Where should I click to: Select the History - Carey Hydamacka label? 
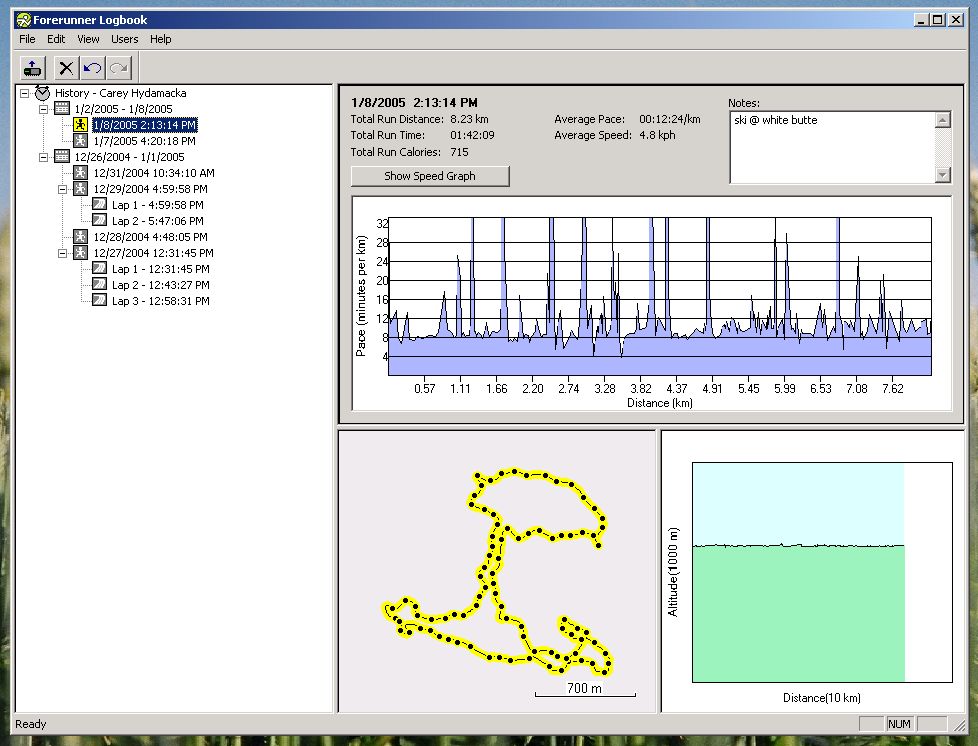coord(120,93)
